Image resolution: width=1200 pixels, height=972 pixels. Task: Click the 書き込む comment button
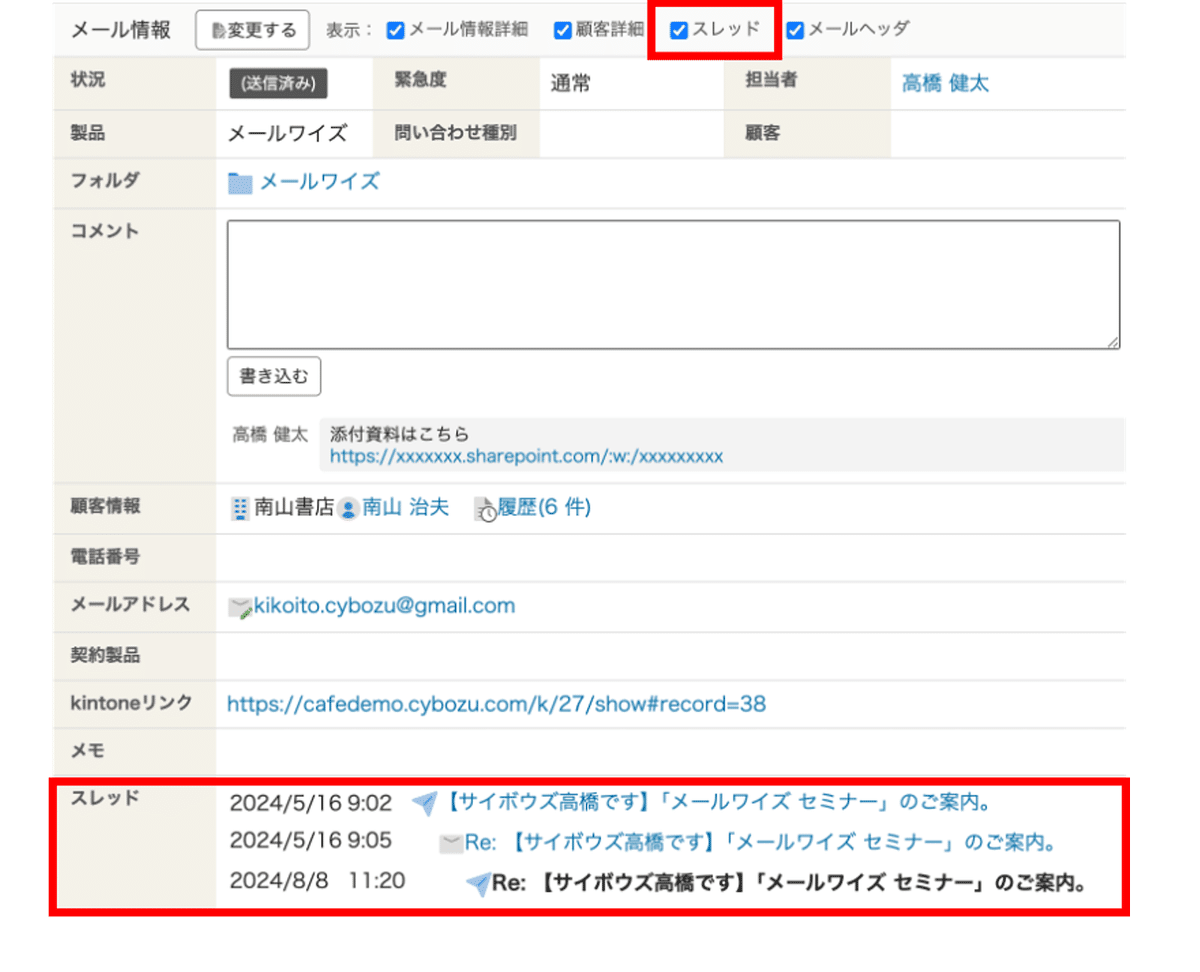click(x=273, y=377)
